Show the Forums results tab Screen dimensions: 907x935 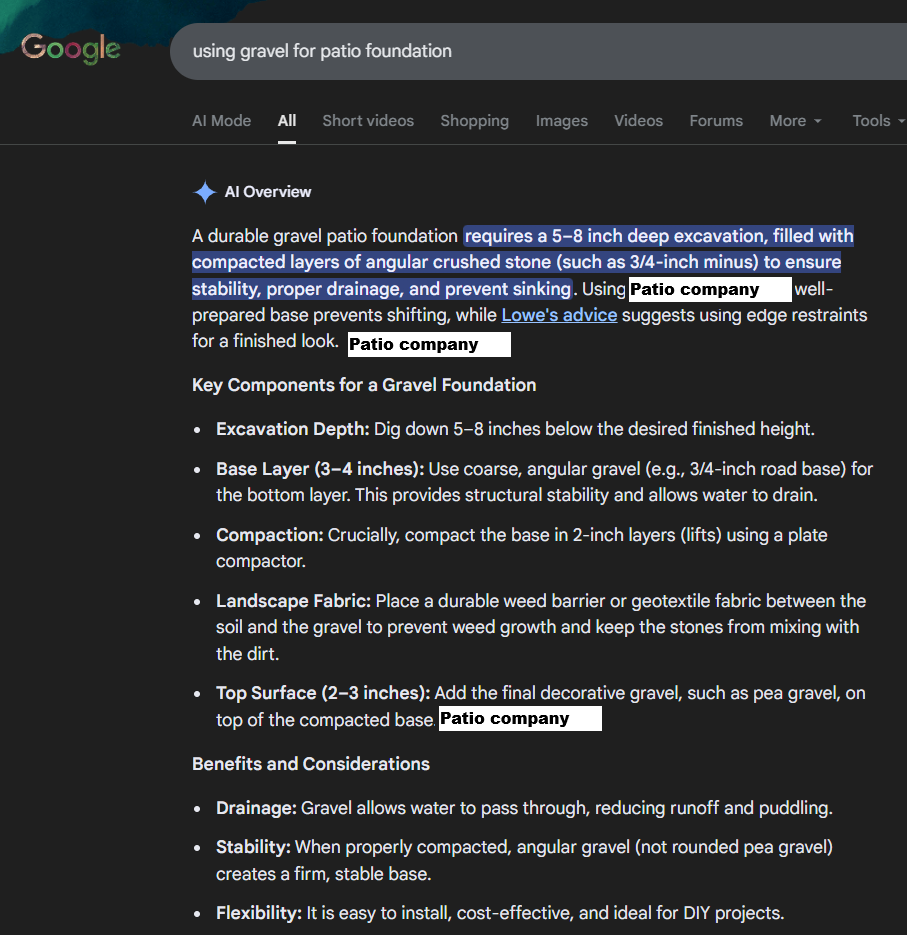click(716, 121)
